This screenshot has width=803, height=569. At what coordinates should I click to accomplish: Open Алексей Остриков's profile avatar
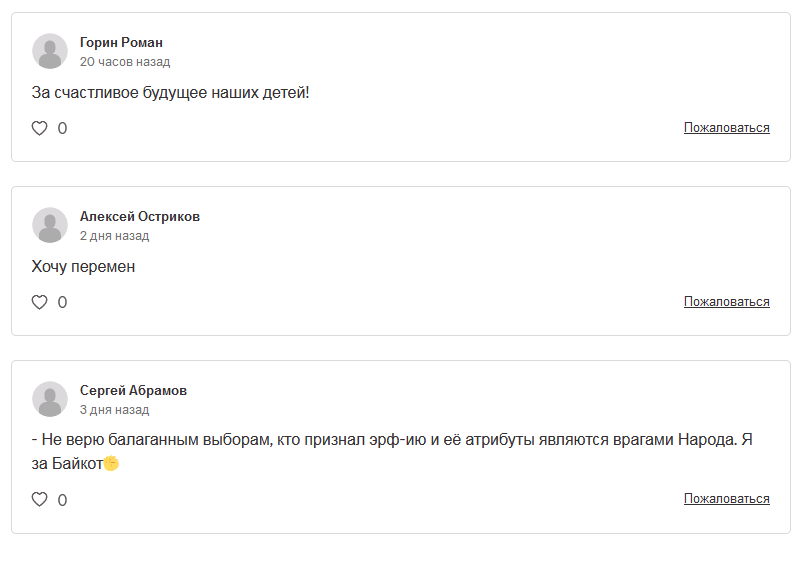(50, 225)
